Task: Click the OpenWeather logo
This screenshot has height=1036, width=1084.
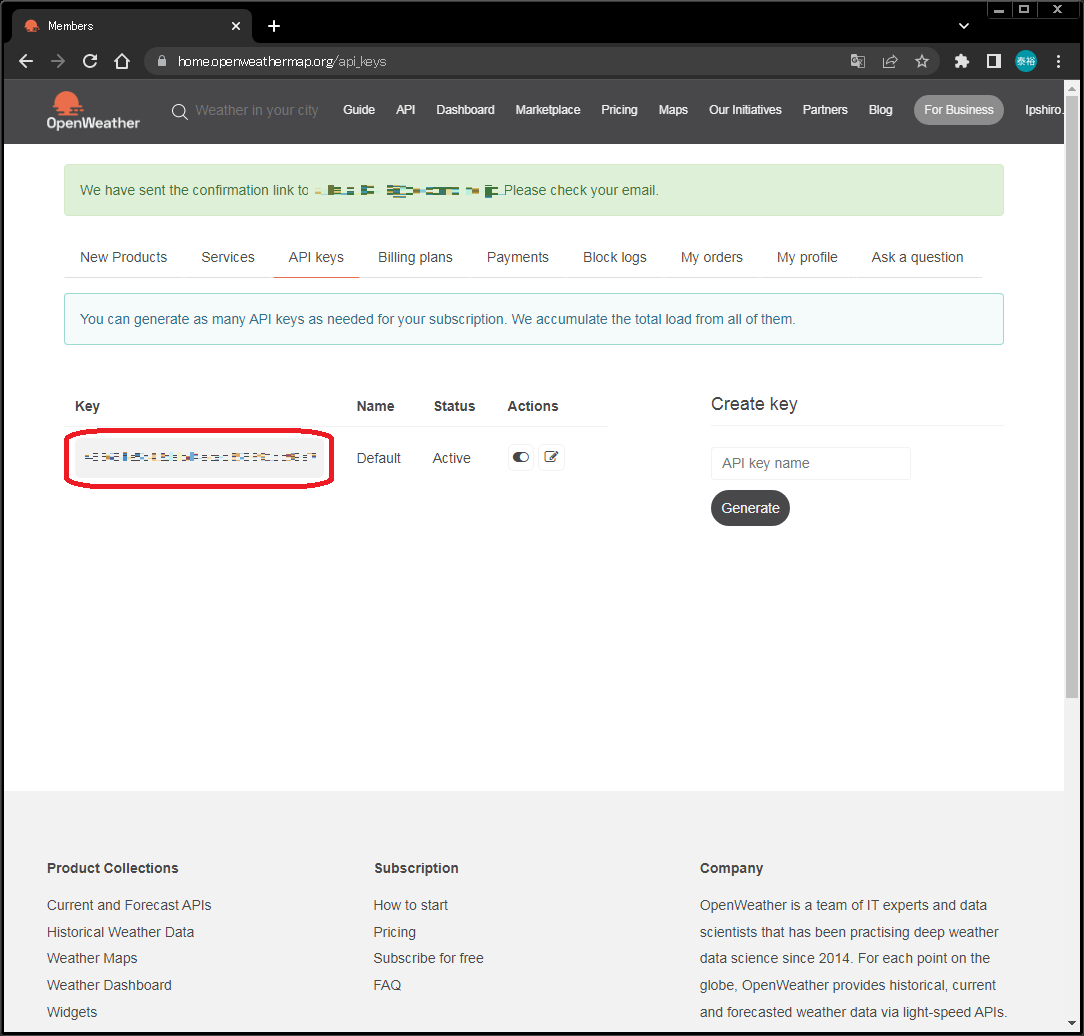Action: pyautogui.click(x=93, y=111)
